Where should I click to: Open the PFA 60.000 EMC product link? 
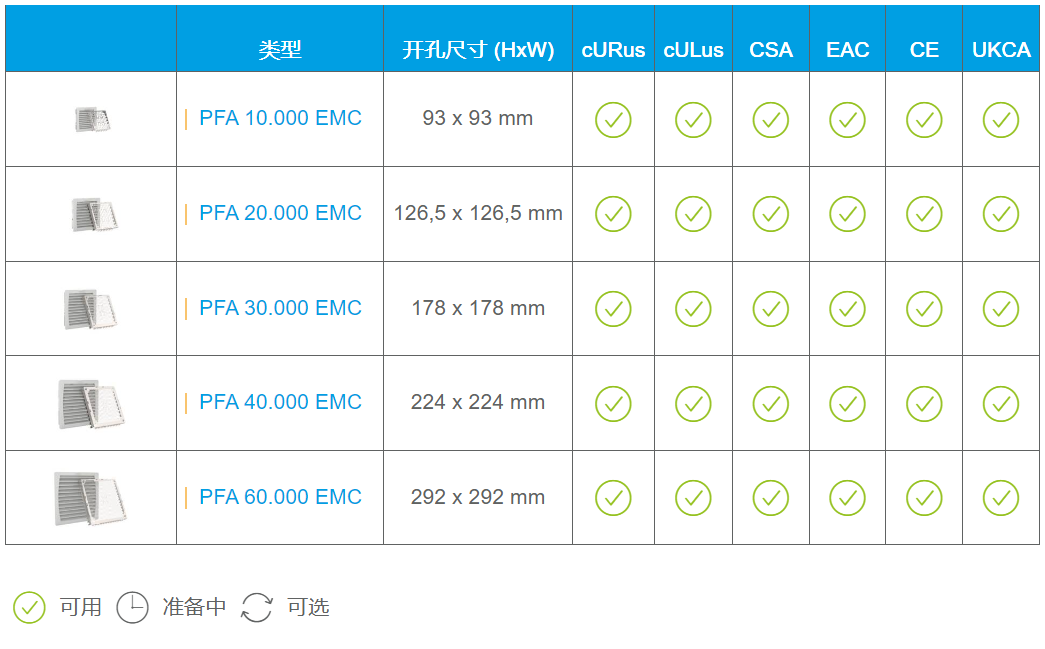[x=280, y=496]
